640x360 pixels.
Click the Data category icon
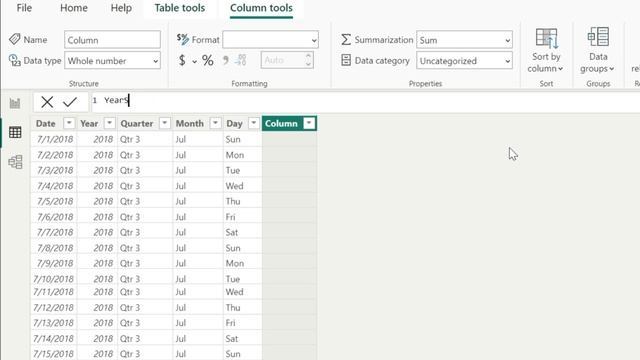(x=346, y=60)
